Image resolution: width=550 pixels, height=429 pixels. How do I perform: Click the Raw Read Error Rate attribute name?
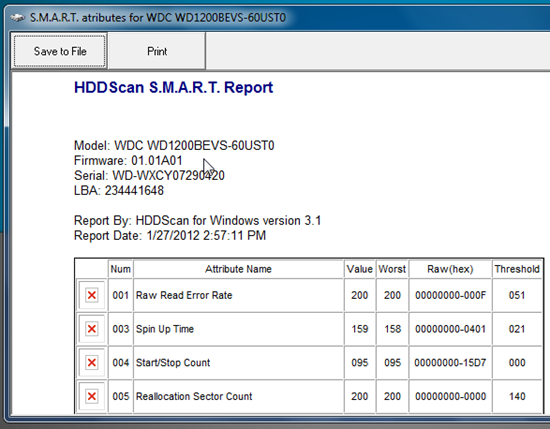click(x=184, y=295)
